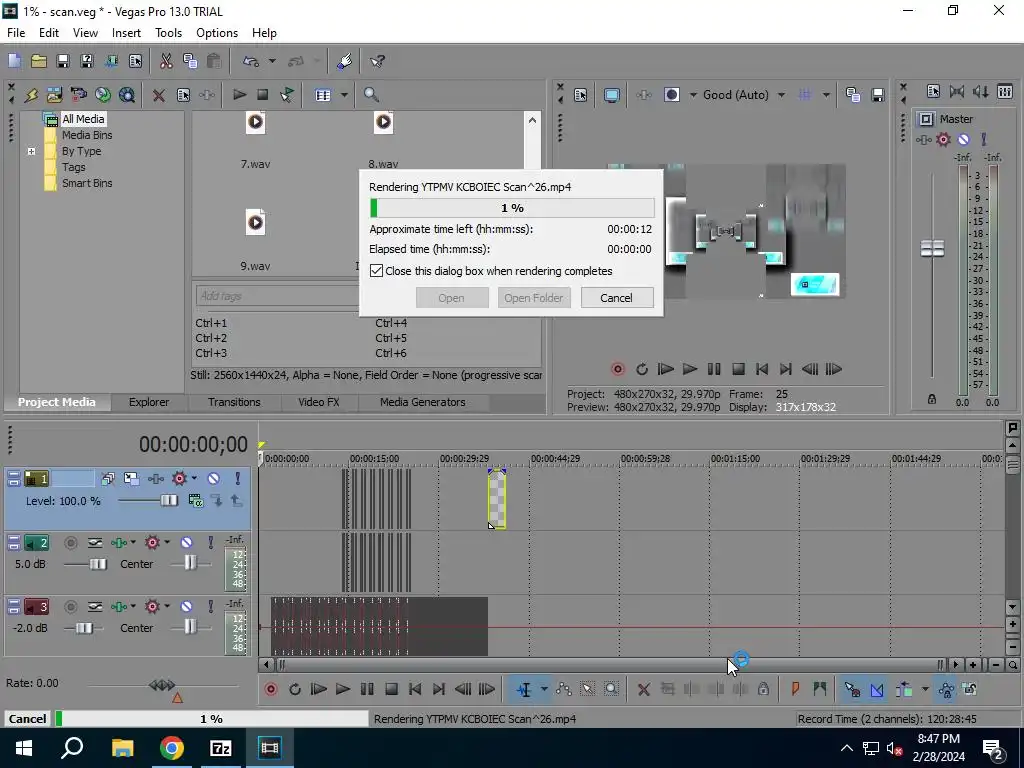The image size is (1024, 768).
Task: Cancel rendering in the render dialog
Action: (616, 298)
